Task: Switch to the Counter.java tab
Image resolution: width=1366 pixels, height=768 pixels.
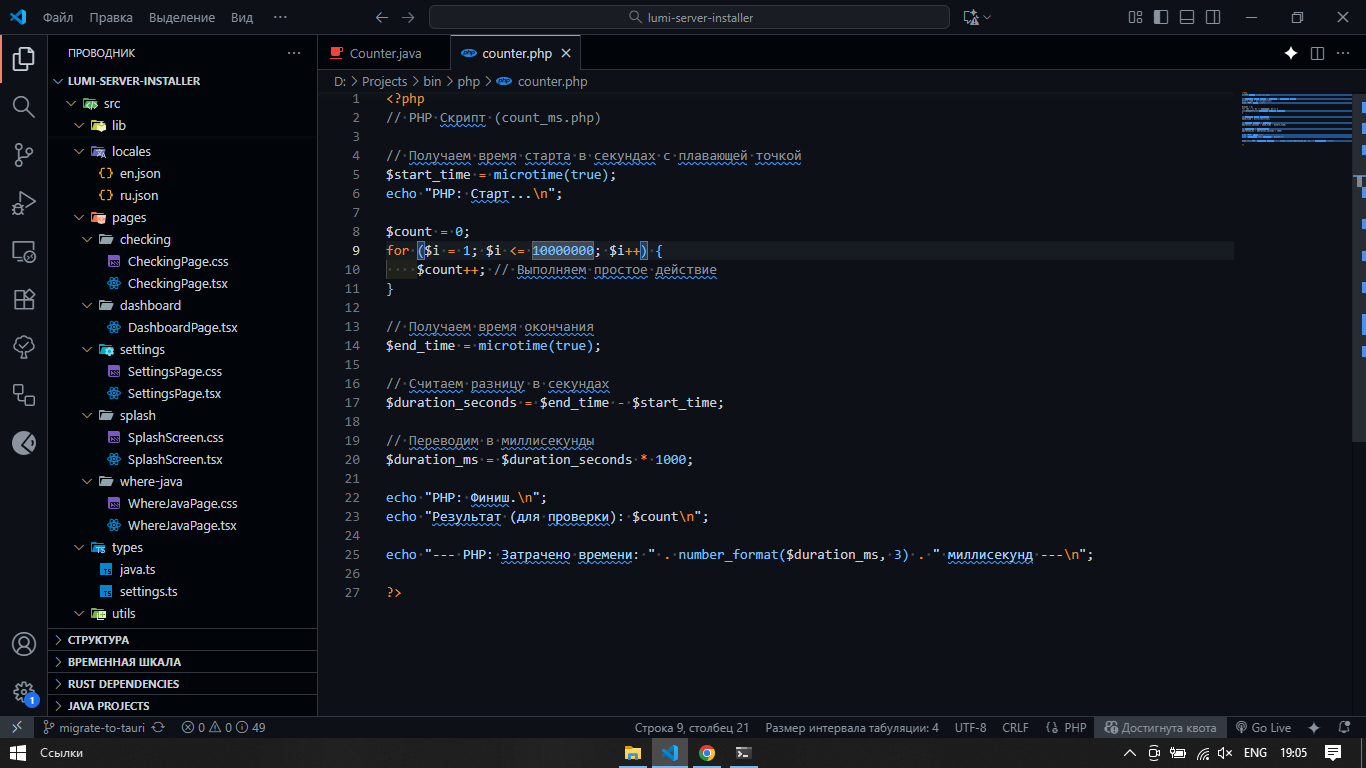Action: coord(385,53)
